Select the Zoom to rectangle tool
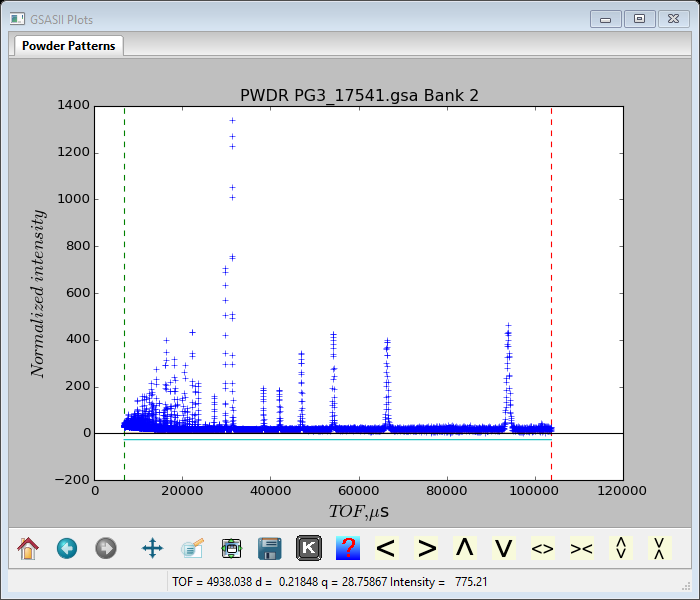700x600 pixels. click(x=192, y=548)
